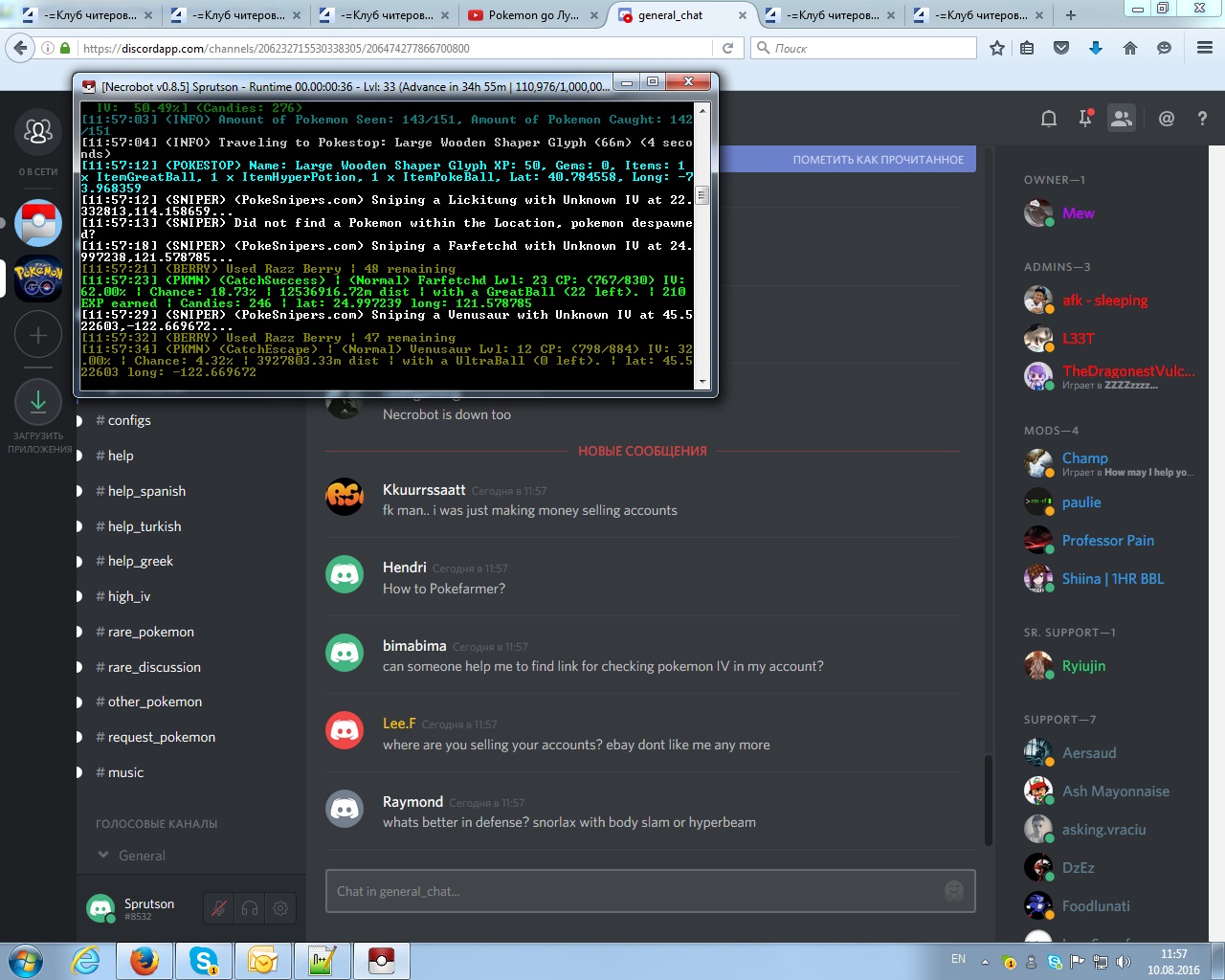Screen dimensions: 1225x980
Task: Expand the General voice channel
Action: click(x=131, y=856)
